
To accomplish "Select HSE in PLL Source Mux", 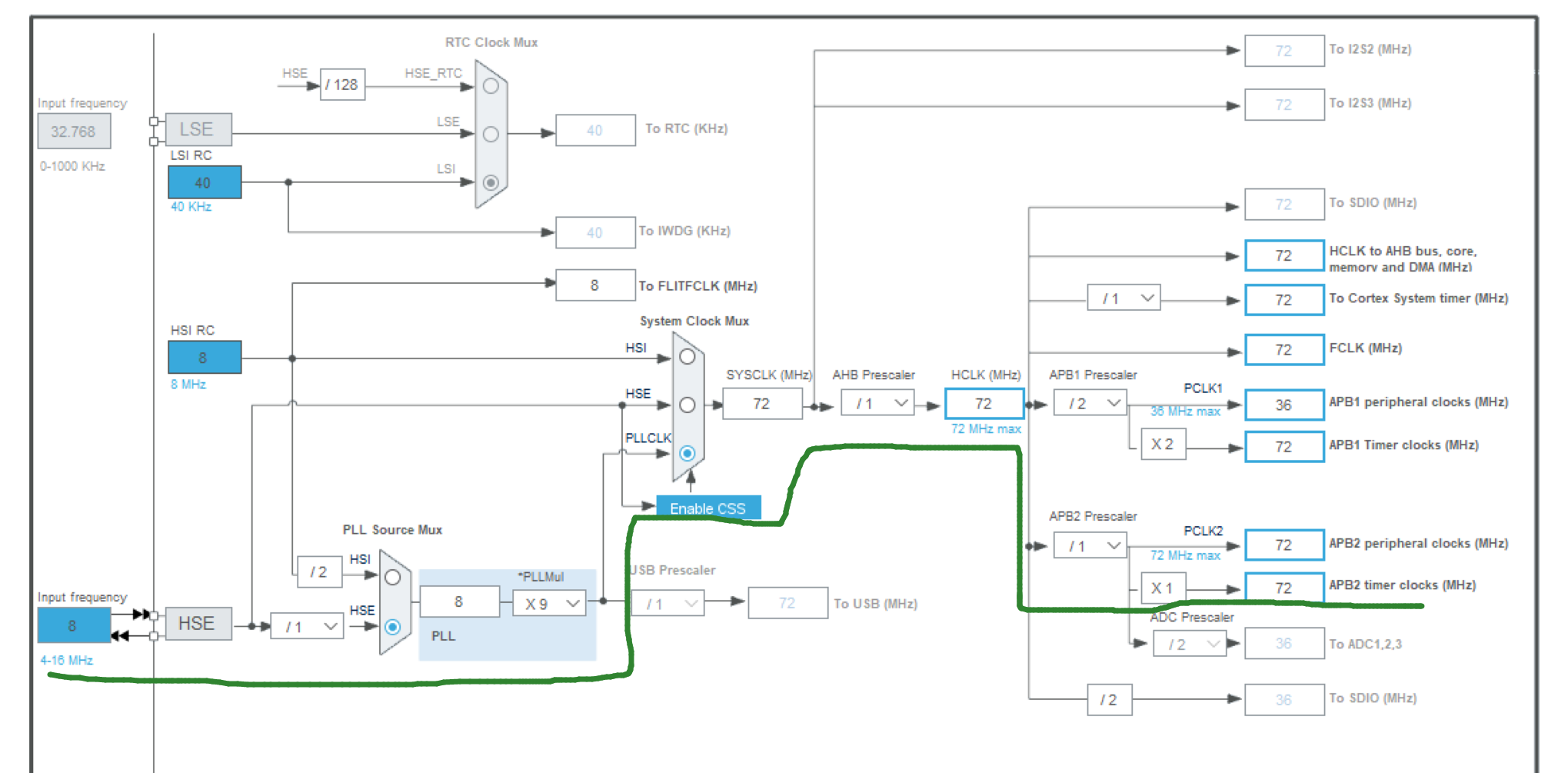I will click(392, 627).
